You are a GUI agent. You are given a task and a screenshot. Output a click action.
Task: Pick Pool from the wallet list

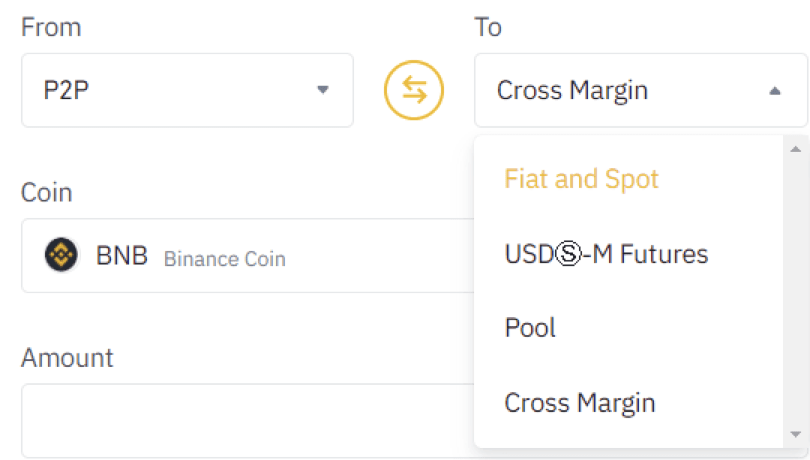[x=530, y=328]
